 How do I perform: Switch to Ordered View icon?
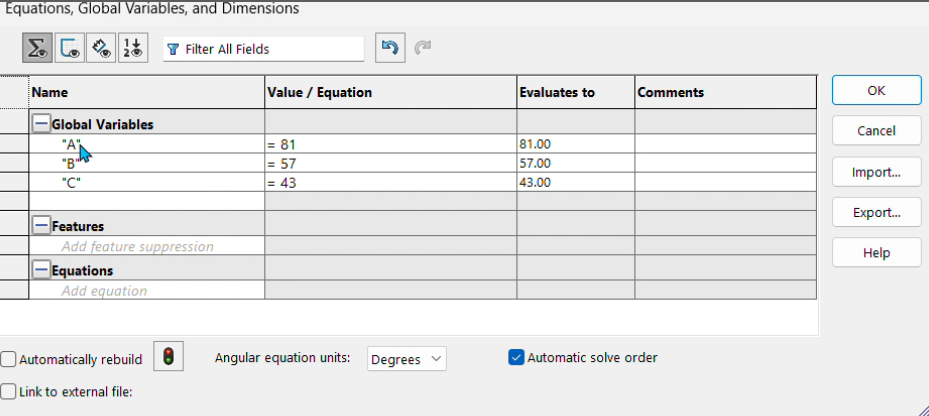133,48
